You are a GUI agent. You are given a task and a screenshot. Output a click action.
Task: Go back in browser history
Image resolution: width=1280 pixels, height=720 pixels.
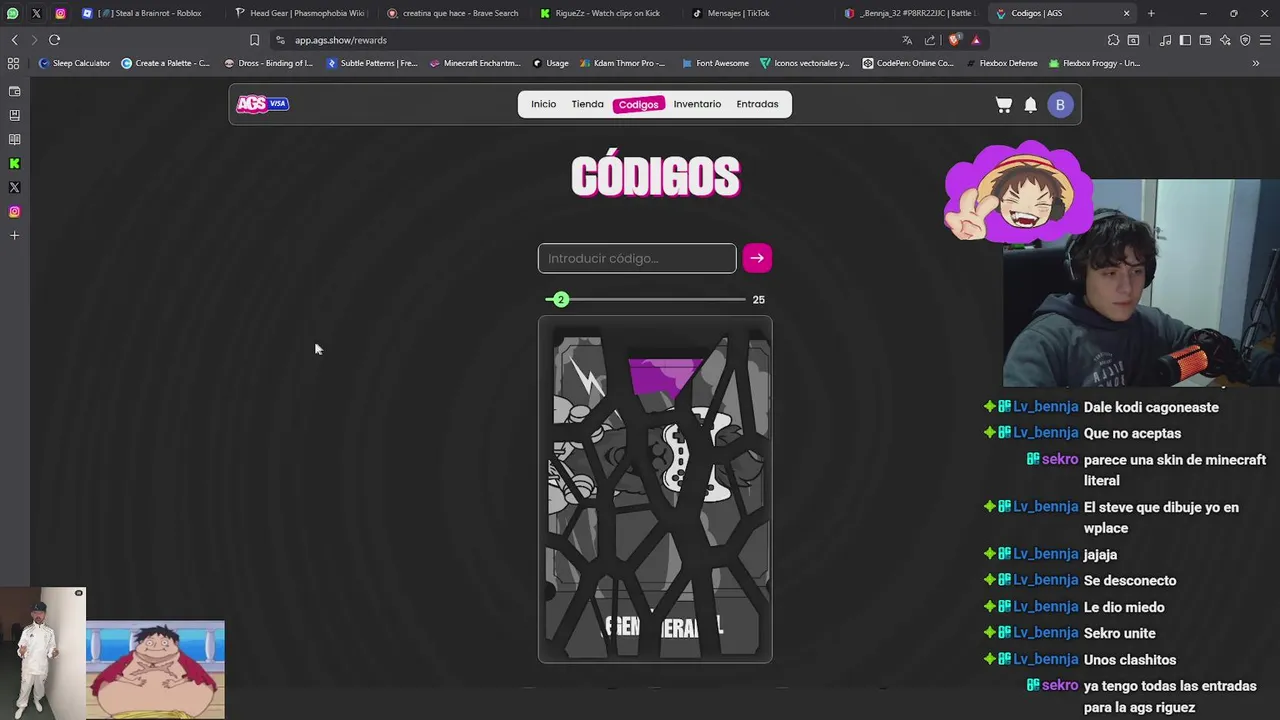point(14,40)
